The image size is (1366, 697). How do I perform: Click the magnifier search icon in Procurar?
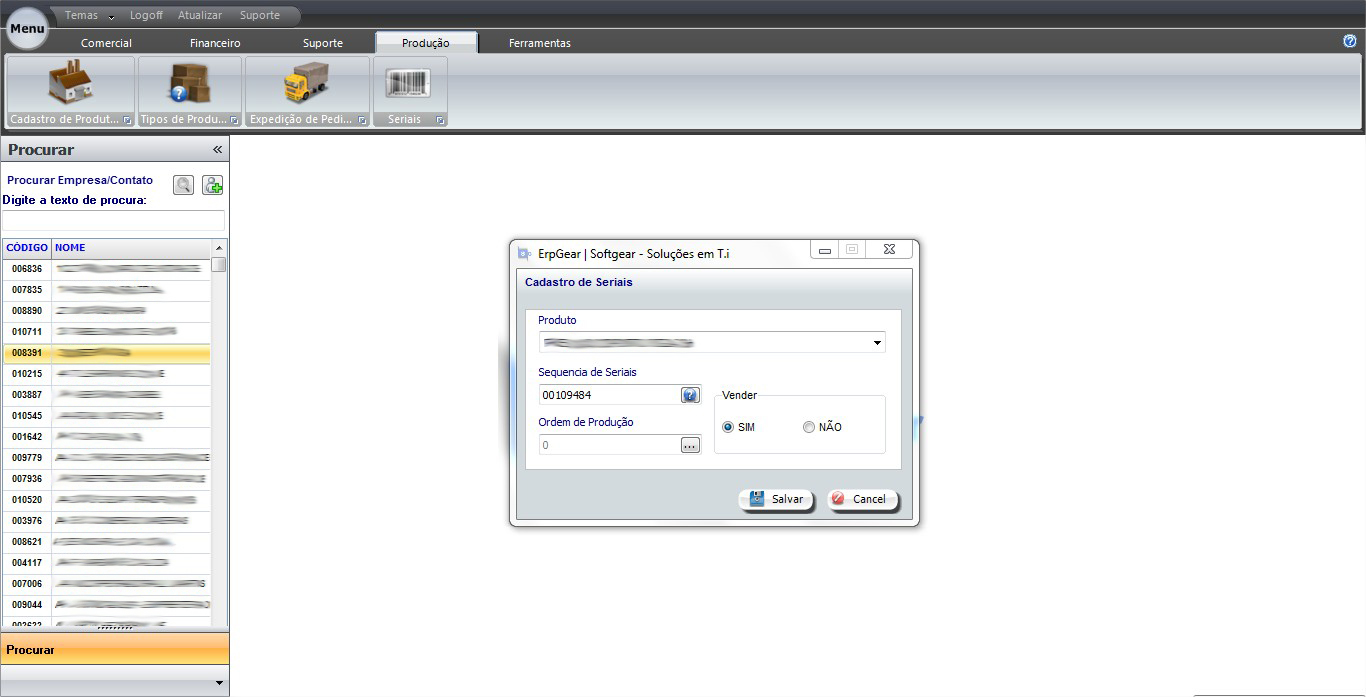pos(183,185)
